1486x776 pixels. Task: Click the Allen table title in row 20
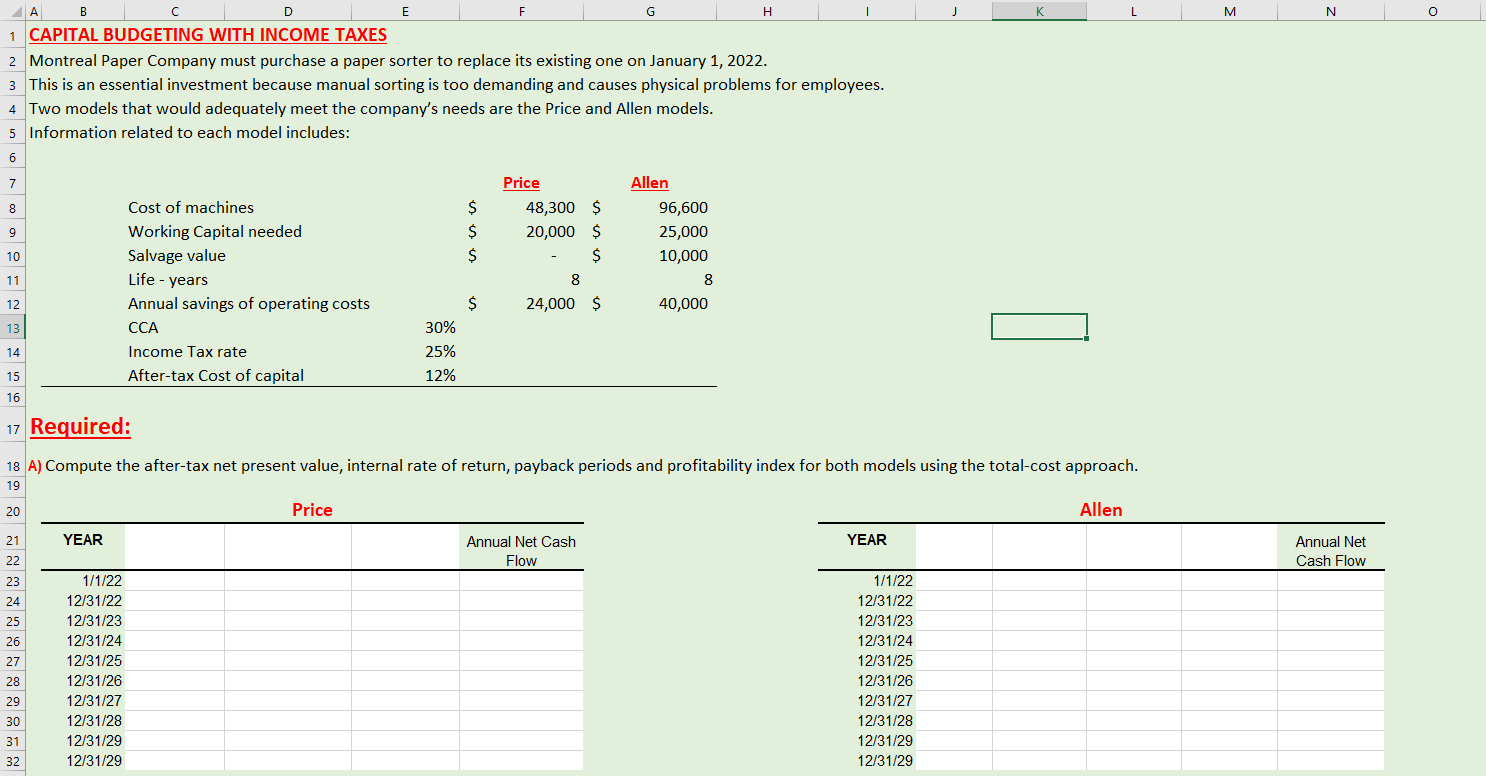(1101, 510)
